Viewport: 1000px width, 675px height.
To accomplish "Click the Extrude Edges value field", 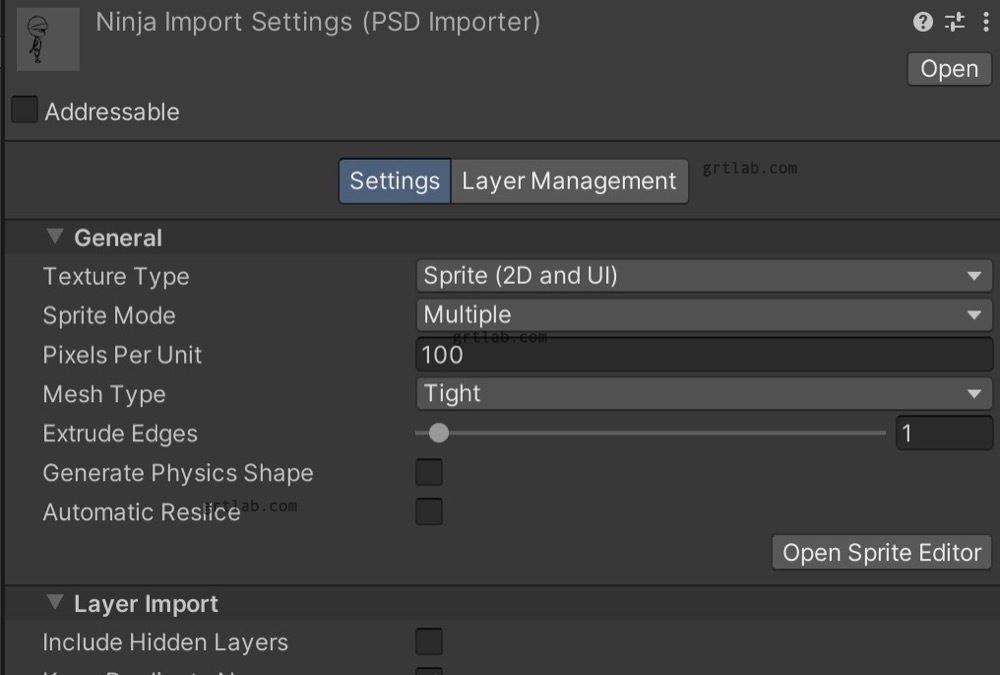I will coord(943,433).
